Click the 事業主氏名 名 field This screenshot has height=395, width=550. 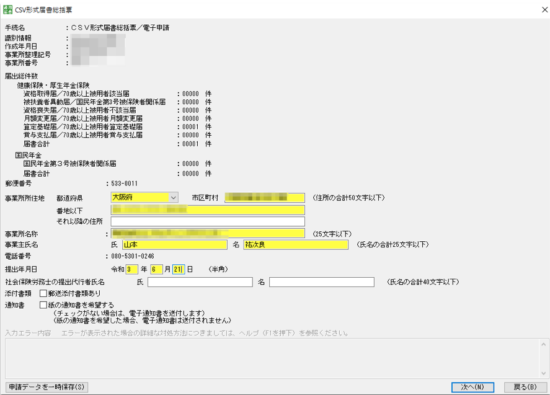[x=296, y=245]
